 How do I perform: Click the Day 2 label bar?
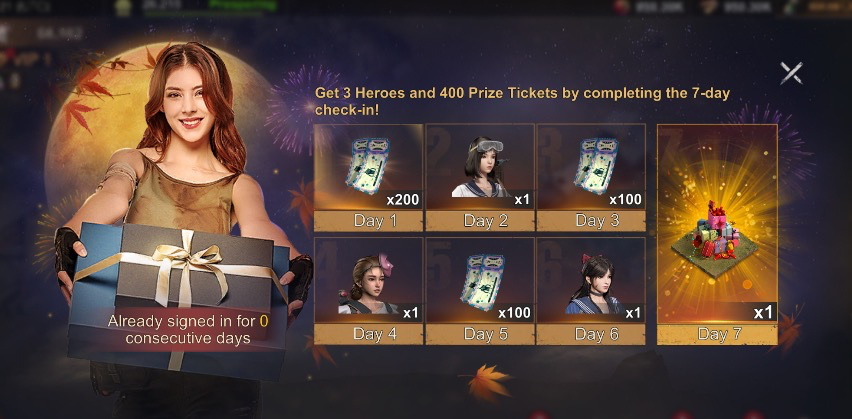[480, 221]
